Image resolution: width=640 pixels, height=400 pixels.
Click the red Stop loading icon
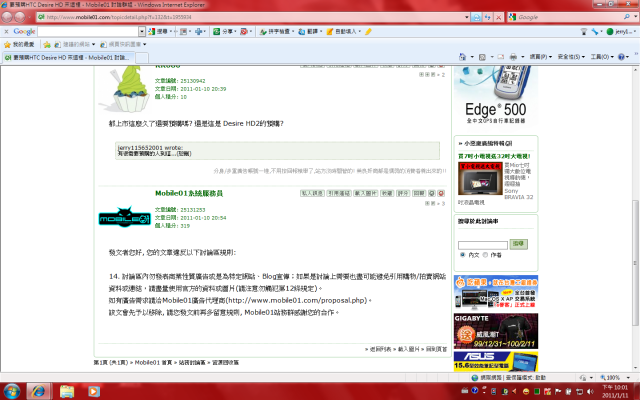(498, 17)
